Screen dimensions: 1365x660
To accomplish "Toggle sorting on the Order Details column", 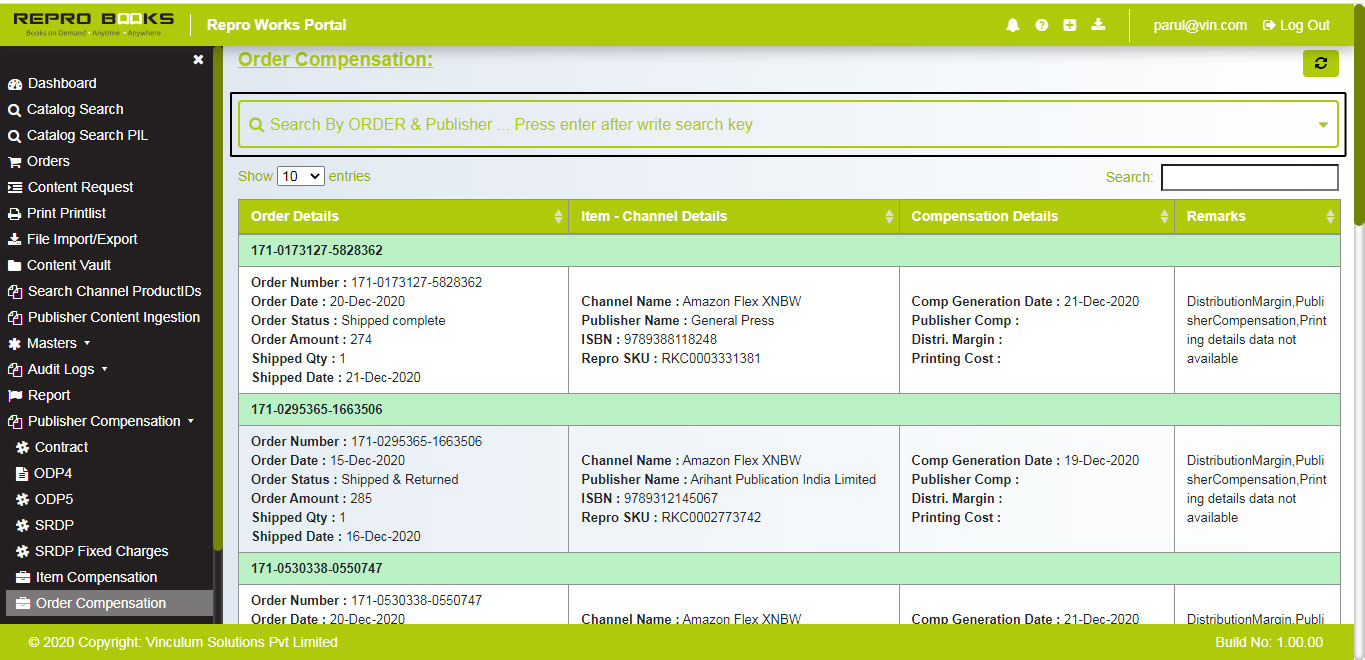I will (x=558, y=216).
